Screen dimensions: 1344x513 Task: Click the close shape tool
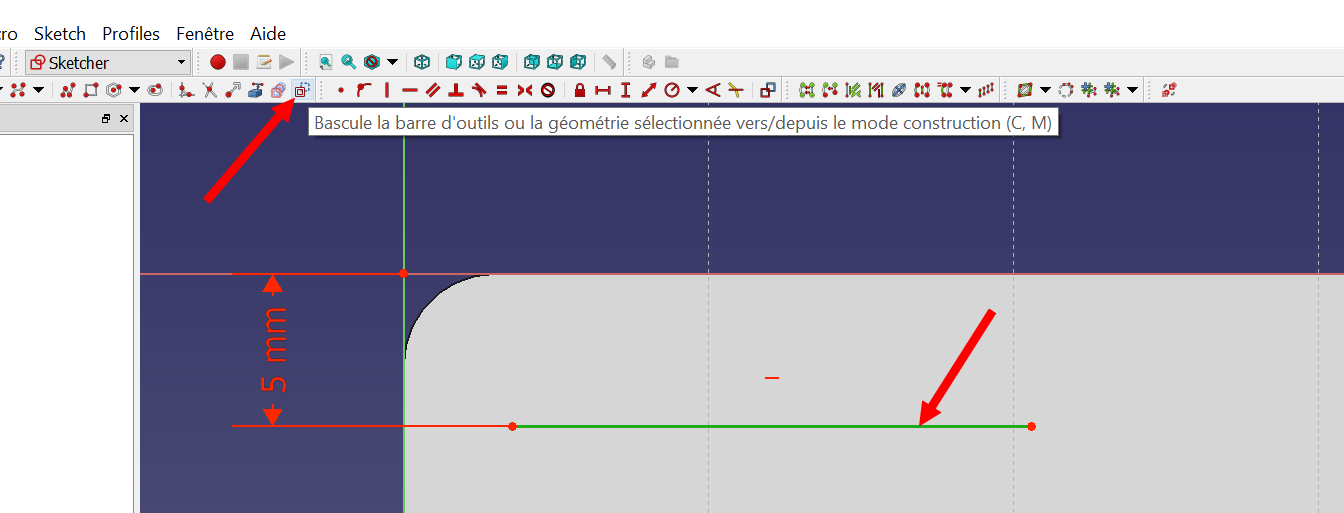click(x=806, y=90)
